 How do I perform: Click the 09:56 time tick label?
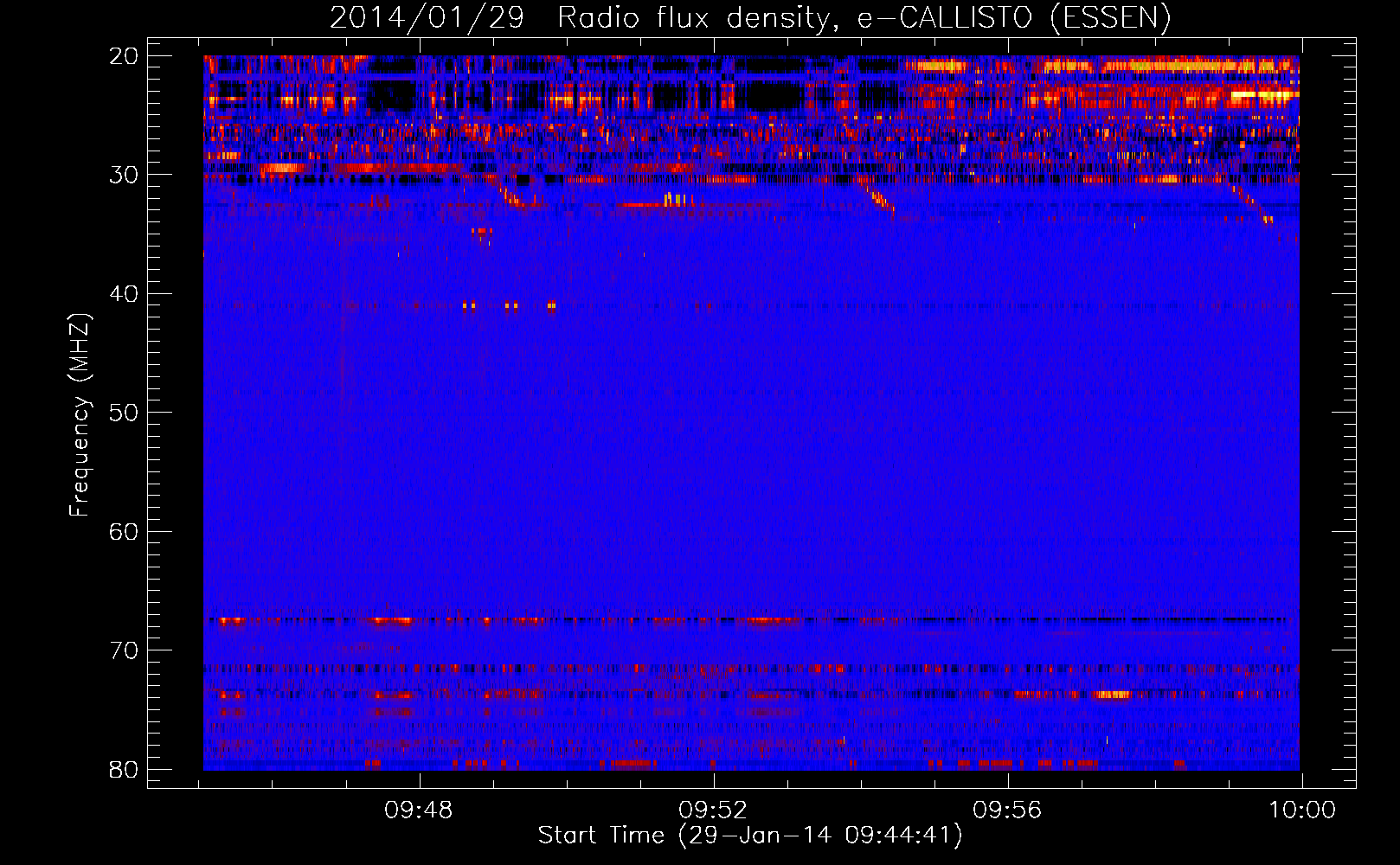pyautogui.click(x=1007, y=811)
